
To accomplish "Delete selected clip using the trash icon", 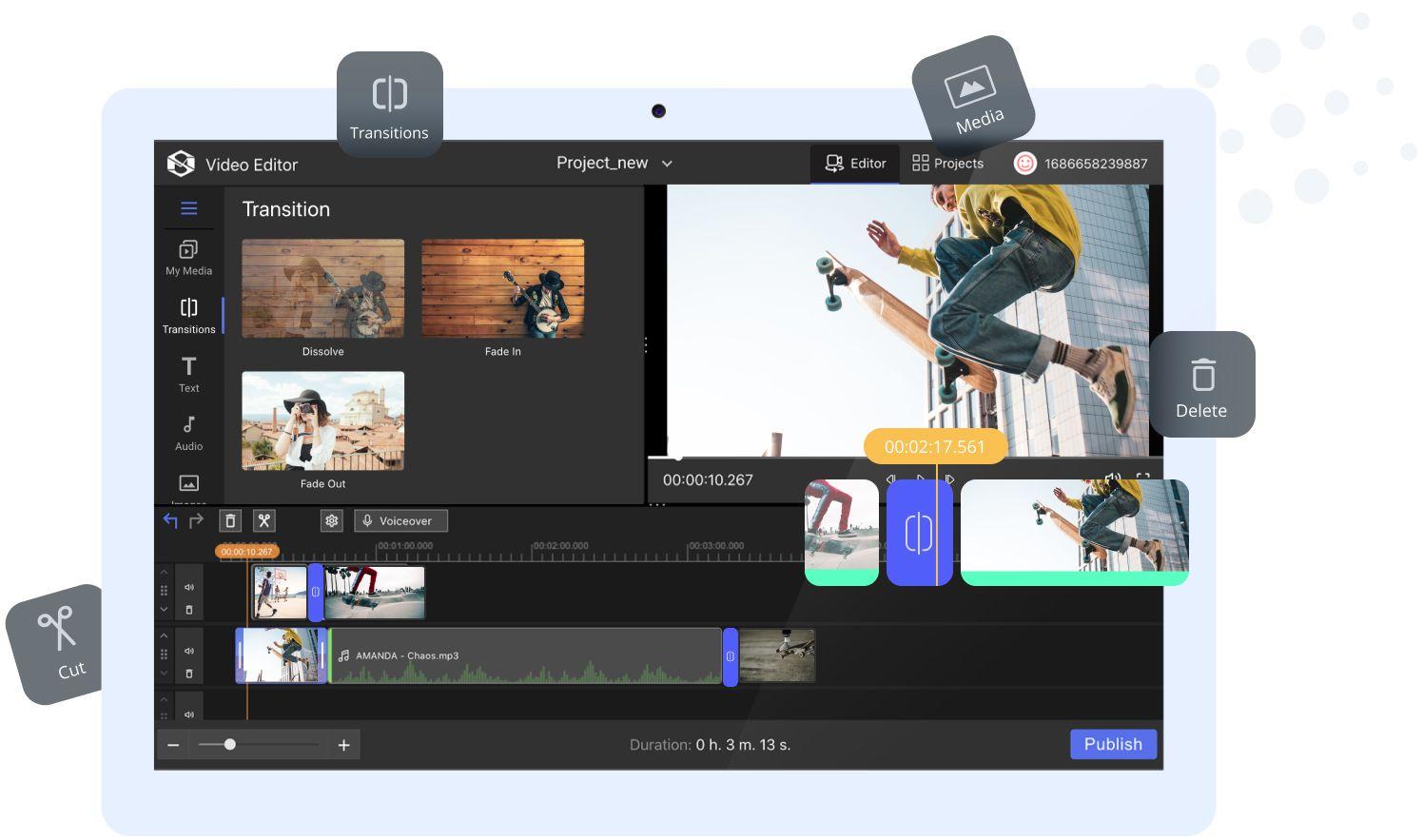I will 230,520.
